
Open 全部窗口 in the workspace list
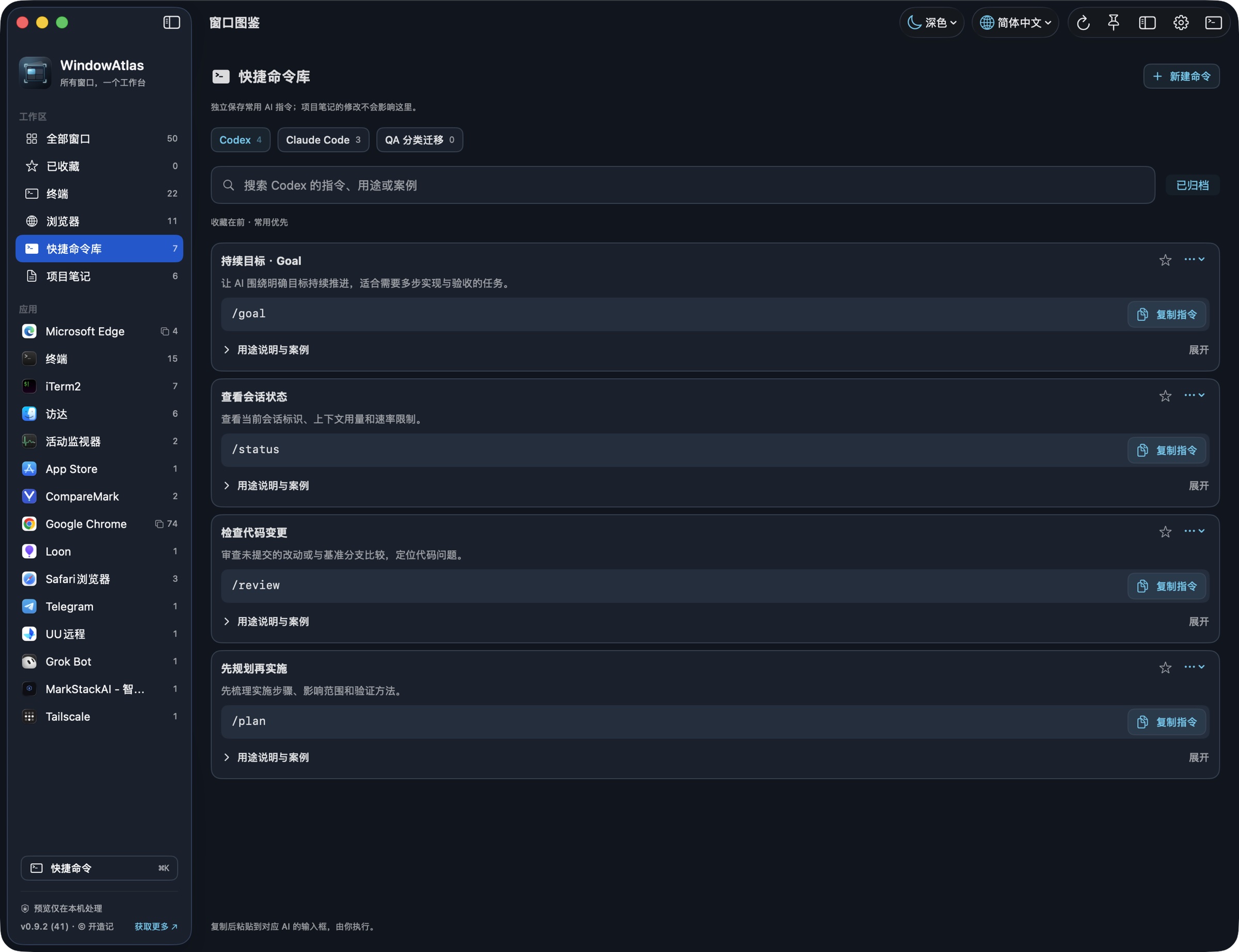coord(99,139)
